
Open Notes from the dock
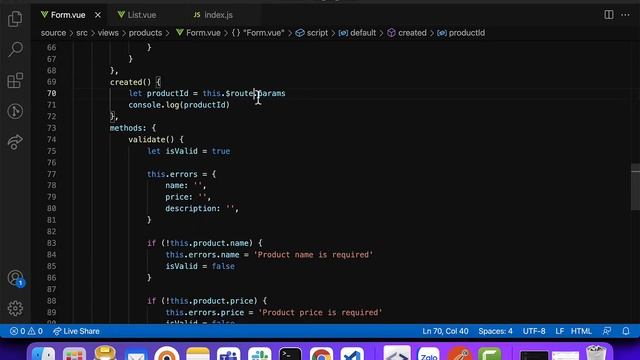[198, 353]
